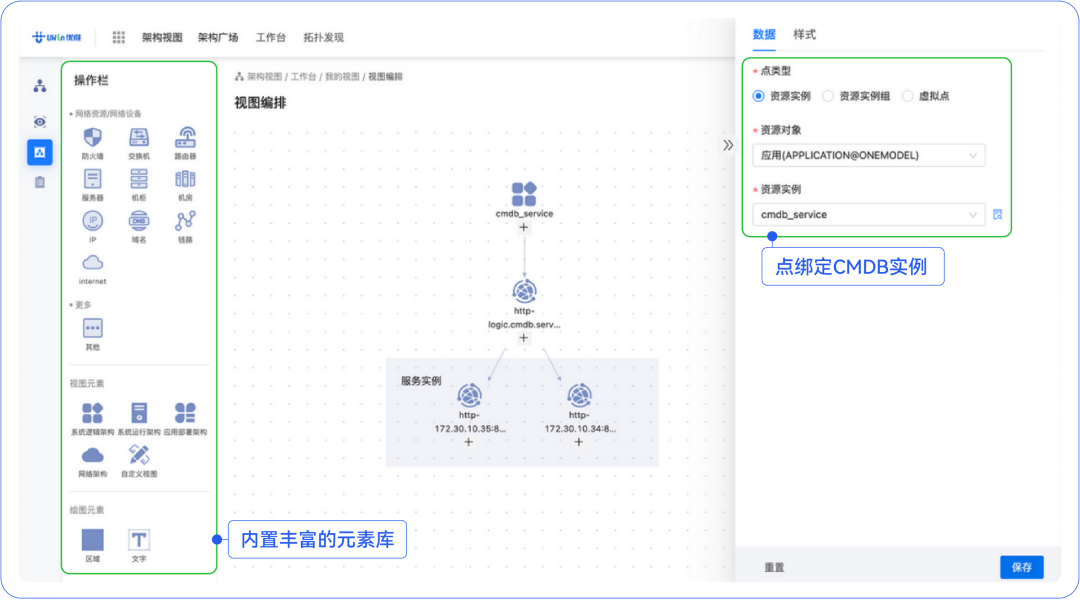
Task: Select the other (其他) element icon
Action: point(92,328)
